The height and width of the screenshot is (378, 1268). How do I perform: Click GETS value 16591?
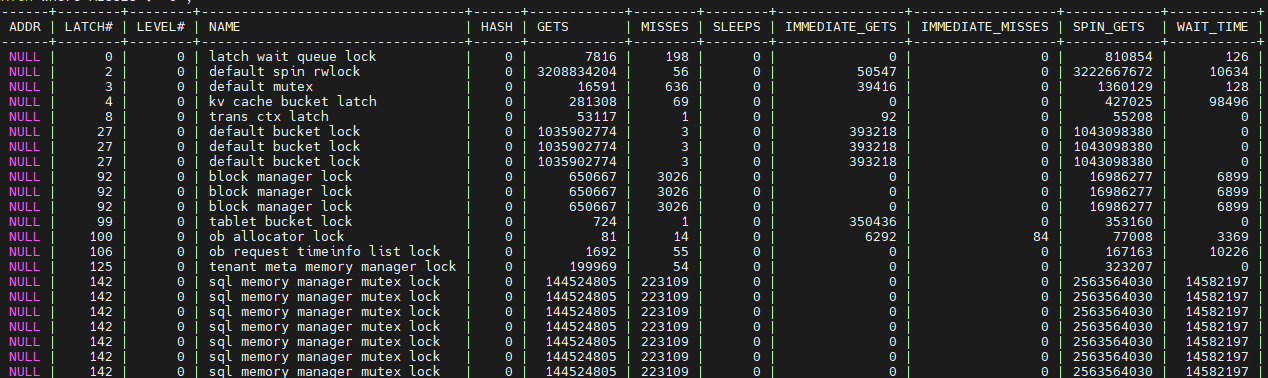pyautogui.click(x=597, y=87)
